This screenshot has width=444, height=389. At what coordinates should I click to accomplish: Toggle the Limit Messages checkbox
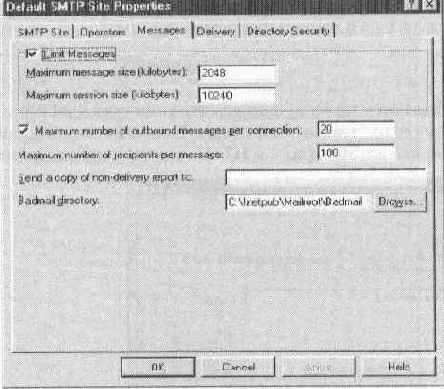(x=31, y=53)
